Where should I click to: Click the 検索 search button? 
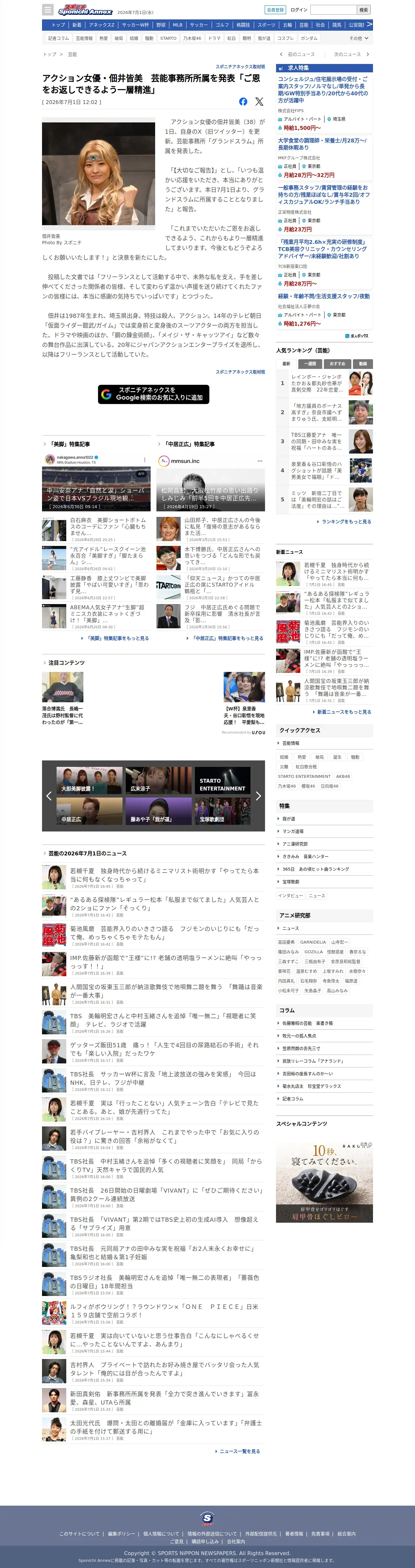tap(364, 10)
